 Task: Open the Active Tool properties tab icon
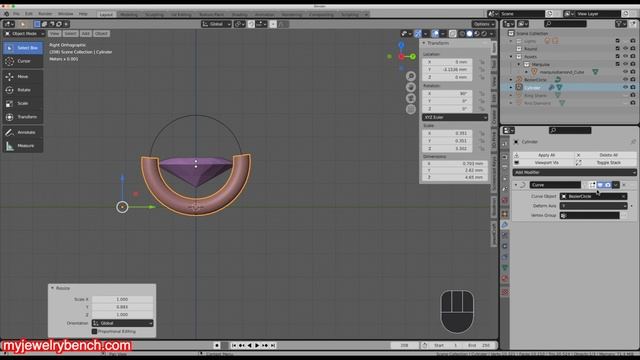click(x=505, y=144)
